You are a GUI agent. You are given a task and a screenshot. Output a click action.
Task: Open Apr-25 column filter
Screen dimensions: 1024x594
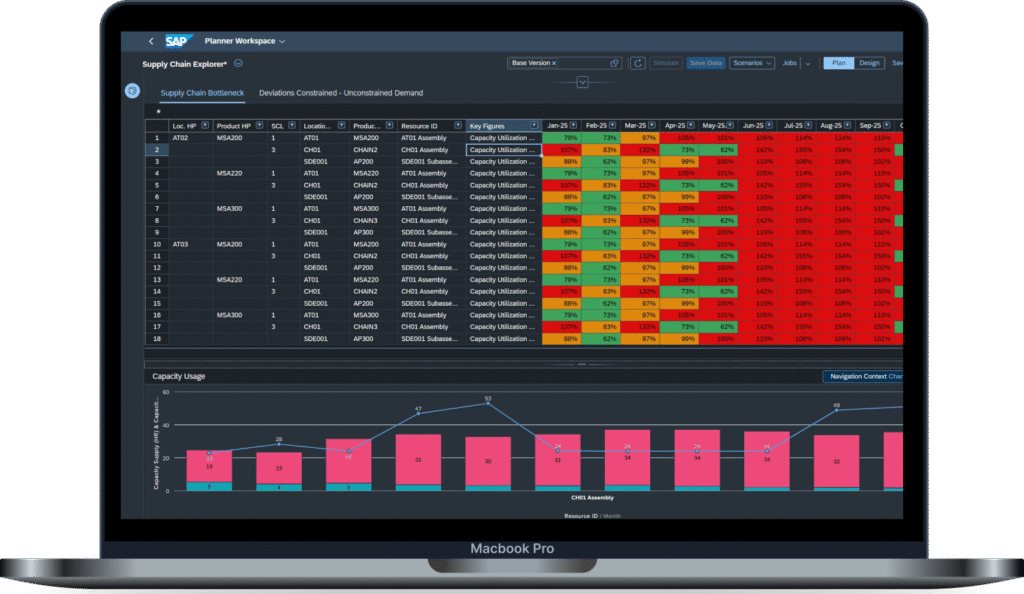pyautogui.click(x=691, y=125)
